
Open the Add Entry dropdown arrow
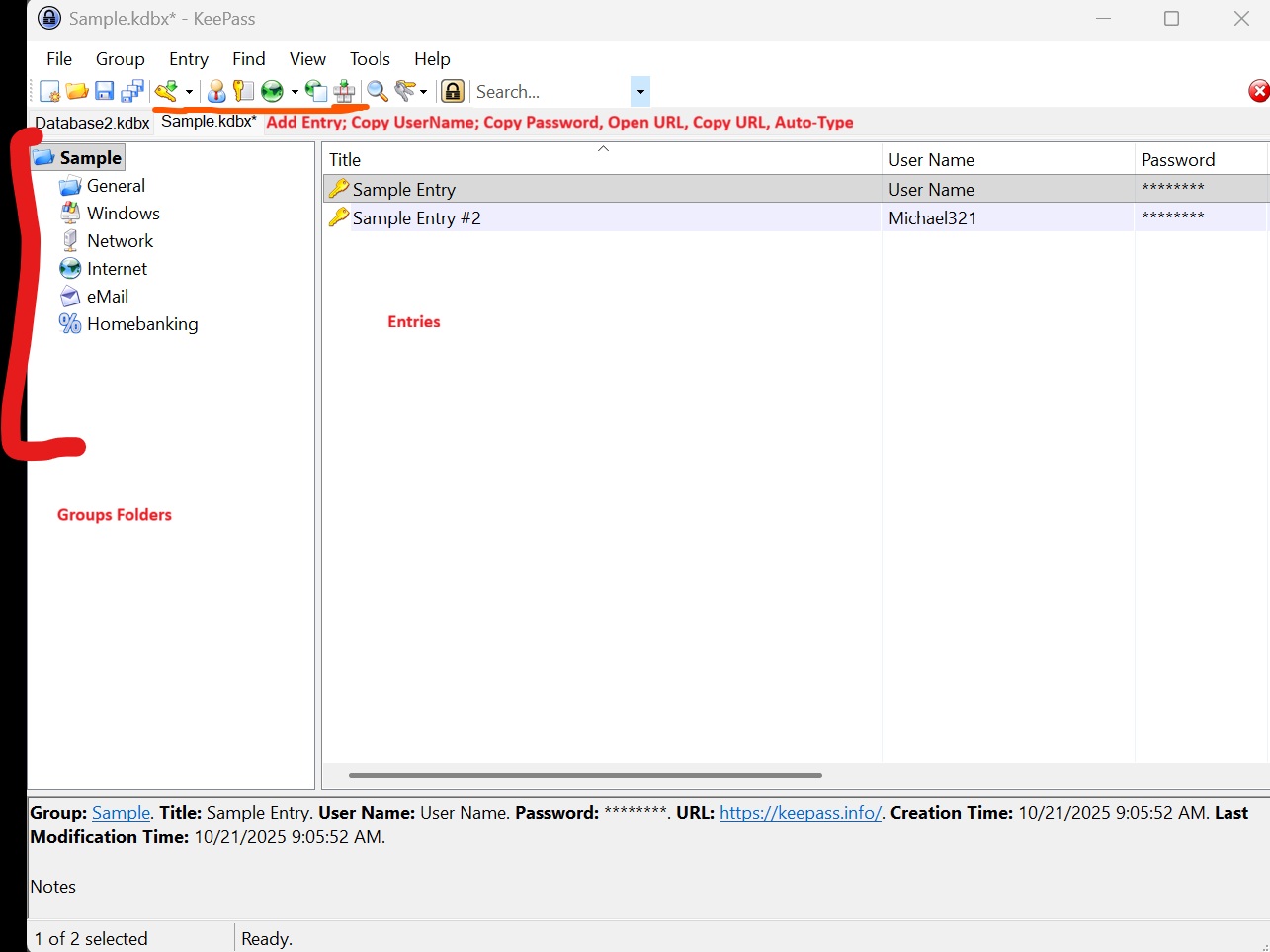point(189,92)
